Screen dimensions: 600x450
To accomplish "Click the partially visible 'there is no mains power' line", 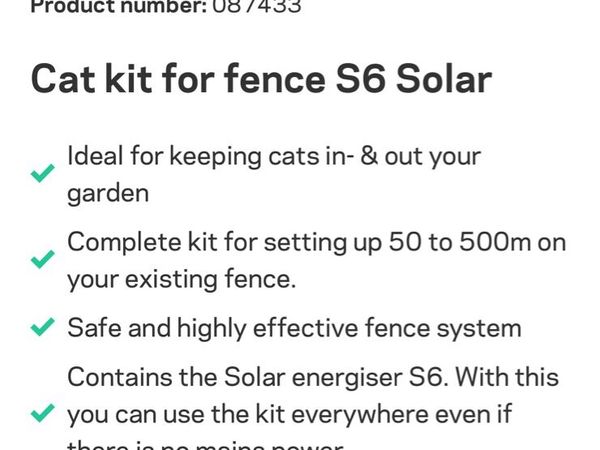I will pos(205,445).
